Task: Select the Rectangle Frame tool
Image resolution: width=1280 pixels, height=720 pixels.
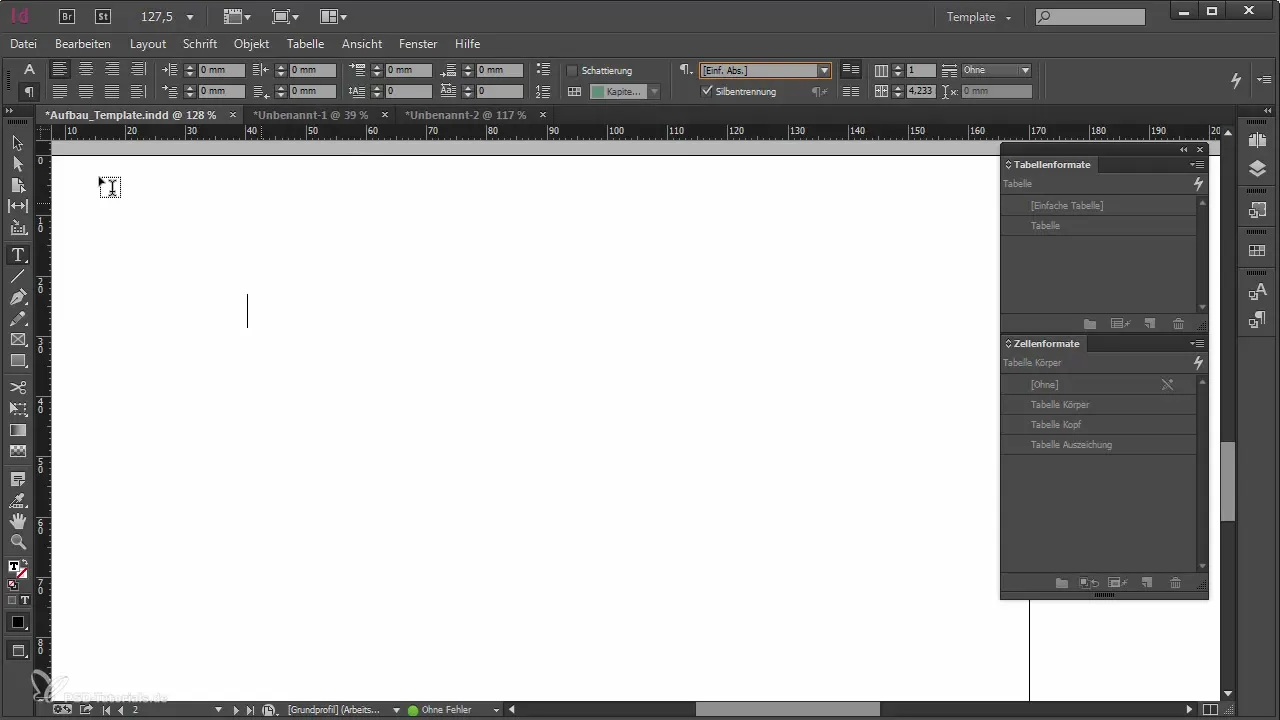Action: click(x=18, y=340)
